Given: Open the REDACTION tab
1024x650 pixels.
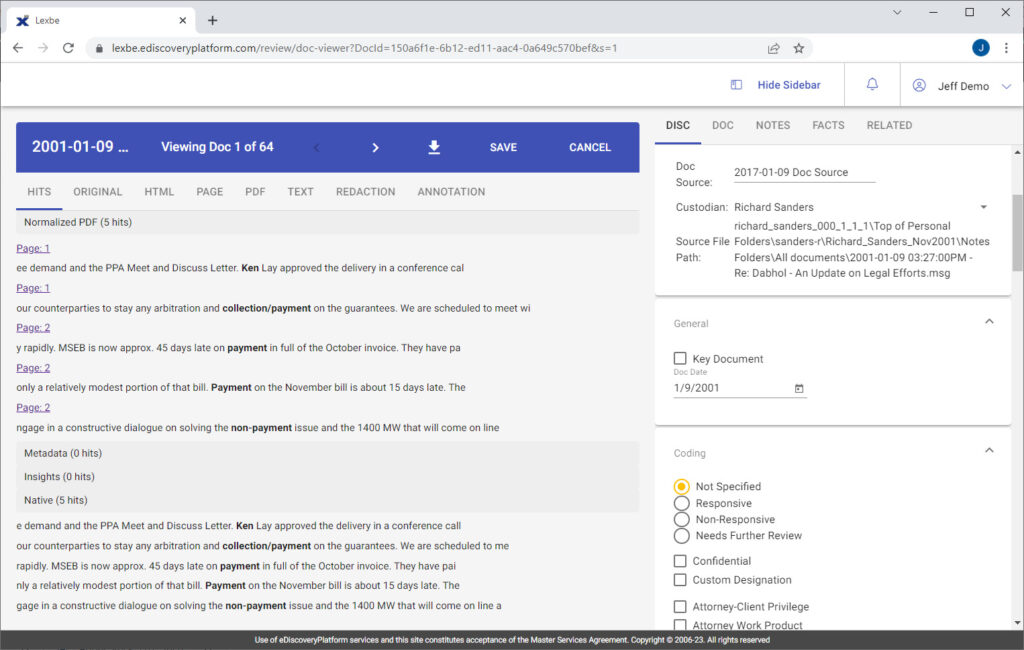Looking at the screenshot, I should pyautogui.click(x=365, y=192).
